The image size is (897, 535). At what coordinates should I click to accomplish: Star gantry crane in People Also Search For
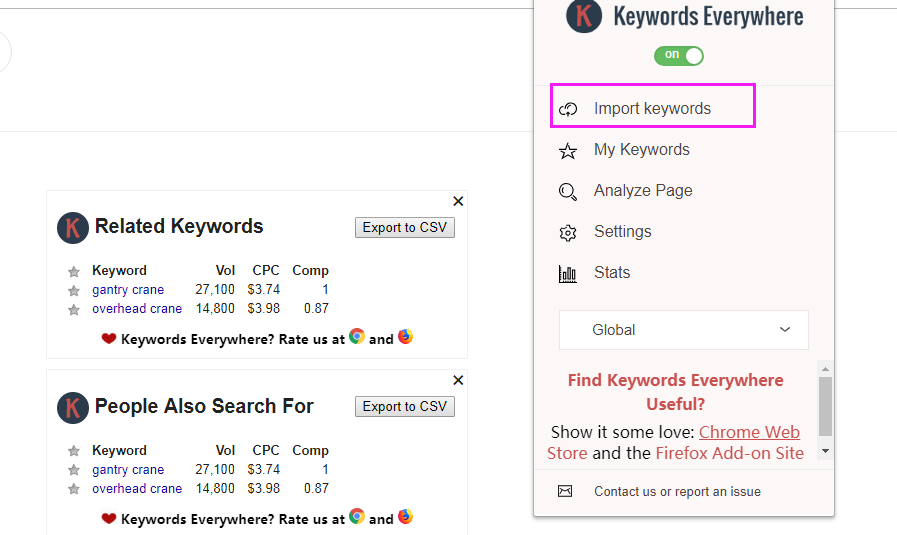74,470
